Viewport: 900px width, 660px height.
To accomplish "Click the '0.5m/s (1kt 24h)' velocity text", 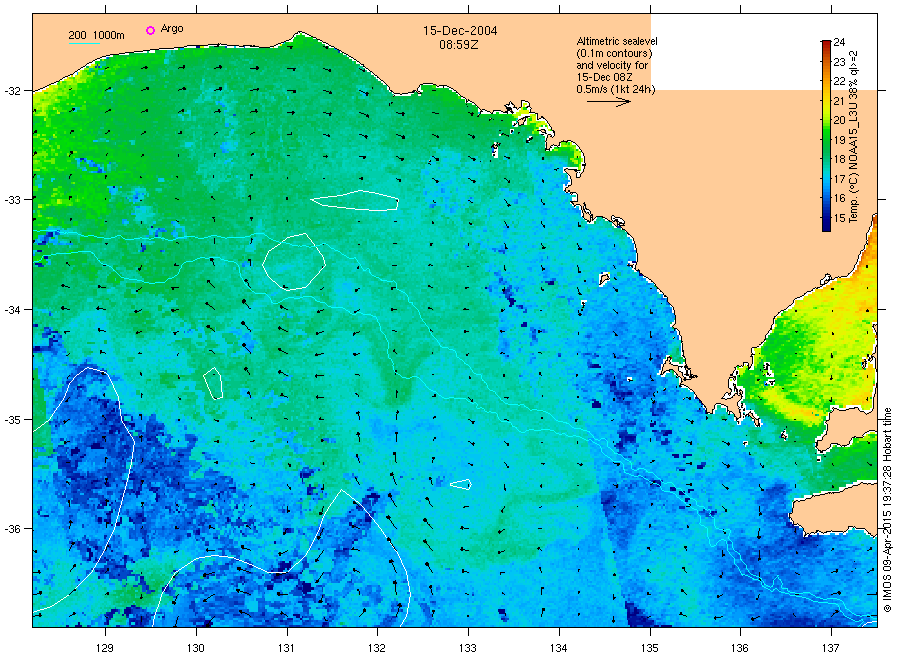I will pyautogui.click(x=615, y=89).
